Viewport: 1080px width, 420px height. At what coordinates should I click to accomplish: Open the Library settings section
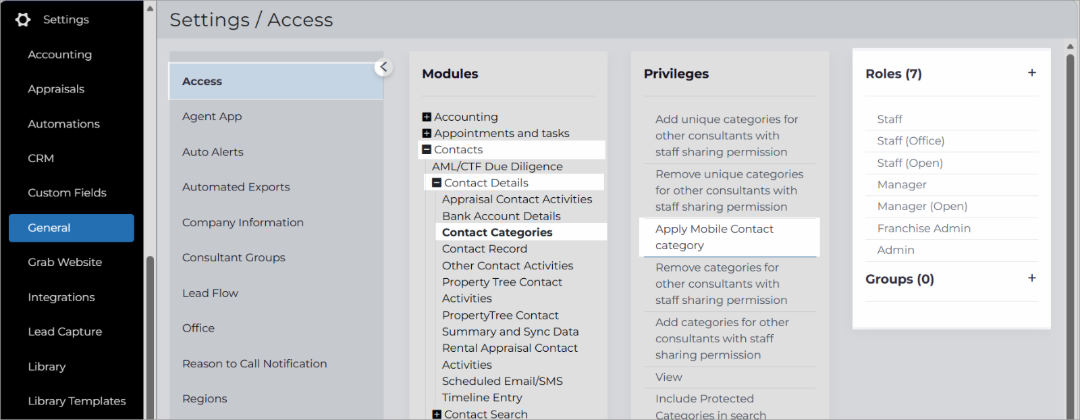(47, 366)
